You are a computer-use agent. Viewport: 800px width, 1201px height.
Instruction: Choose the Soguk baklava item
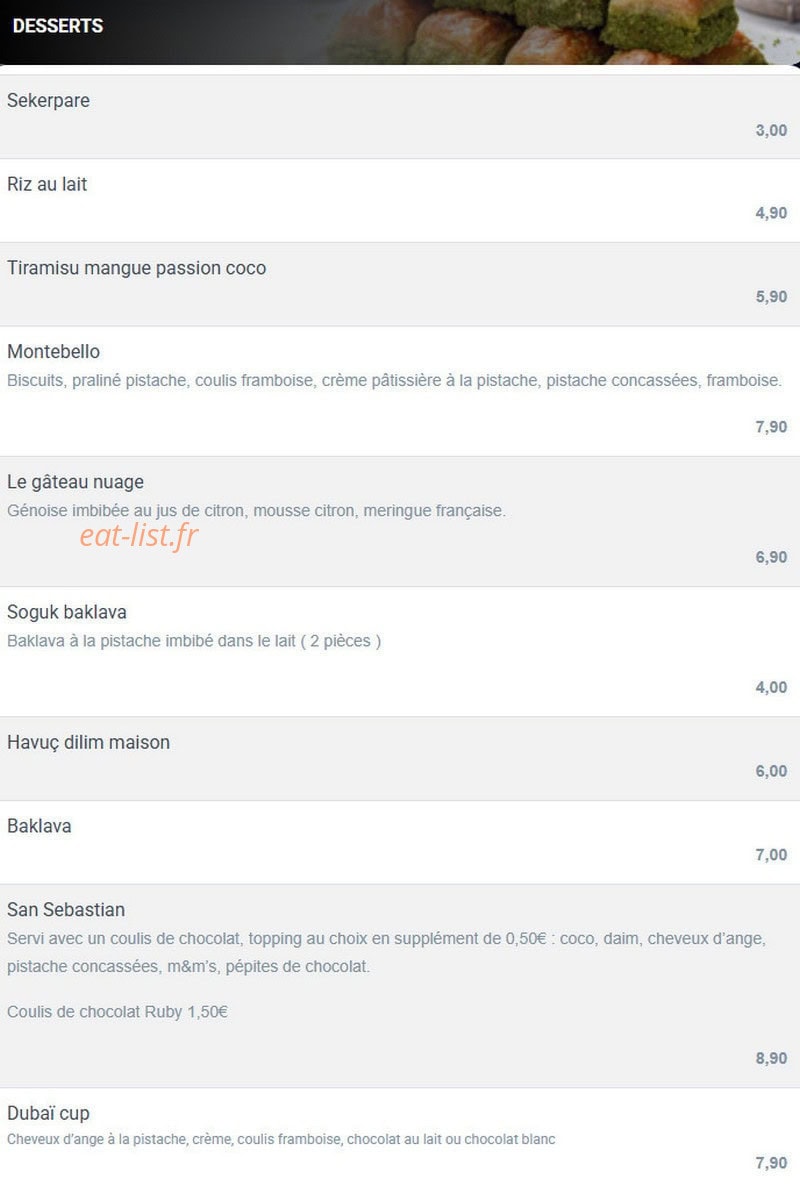pos(400,651)
